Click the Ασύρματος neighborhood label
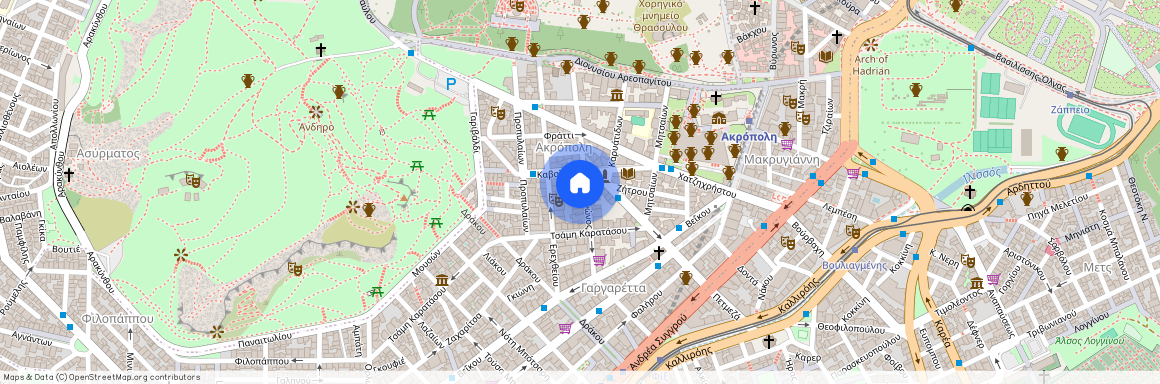Viewport: 1160px width, 384px height. tap(108, 154)
